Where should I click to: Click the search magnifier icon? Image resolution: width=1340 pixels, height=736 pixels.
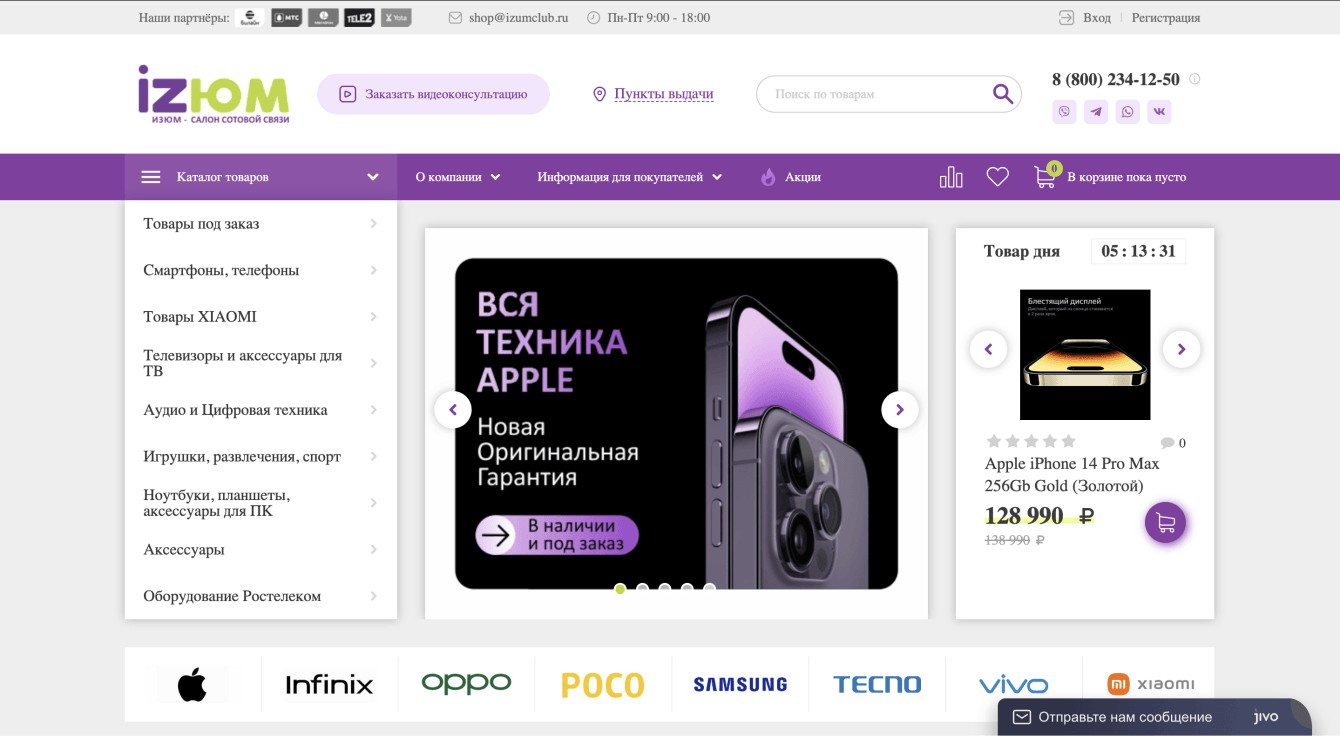click(1002, 94)
